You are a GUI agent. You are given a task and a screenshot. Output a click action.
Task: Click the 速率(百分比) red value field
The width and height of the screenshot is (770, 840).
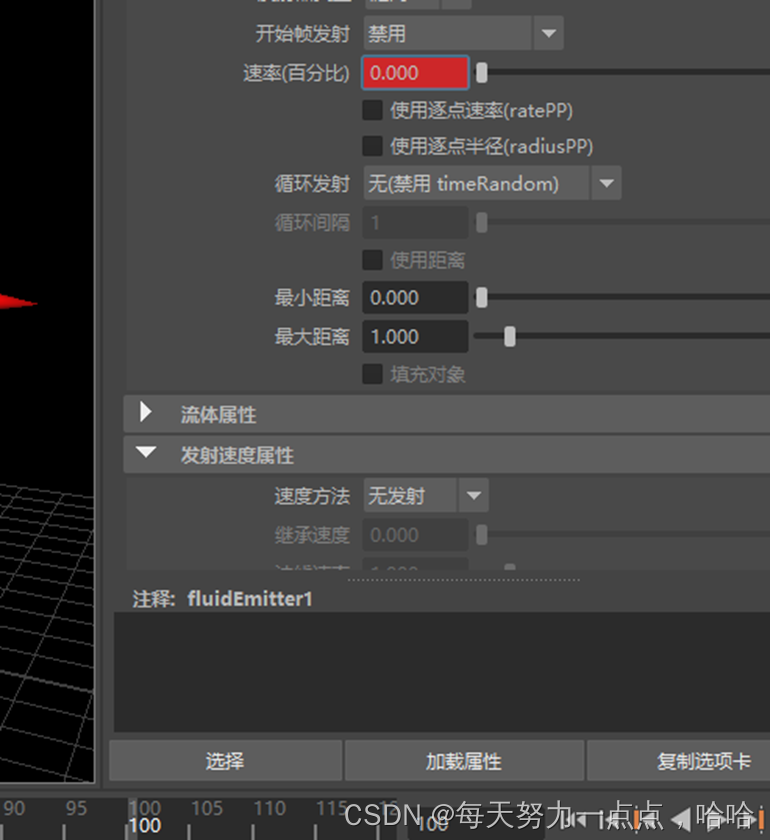[x=415, y=72]
